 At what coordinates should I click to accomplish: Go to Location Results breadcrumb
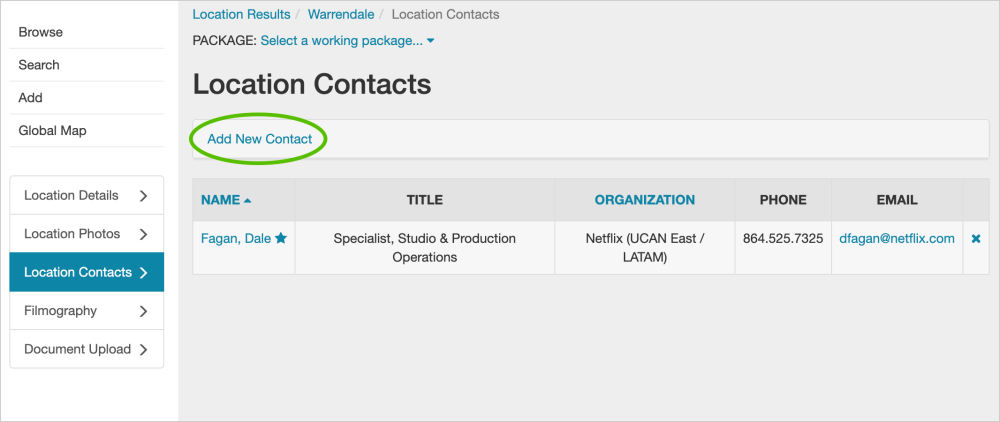pos(241,15)
